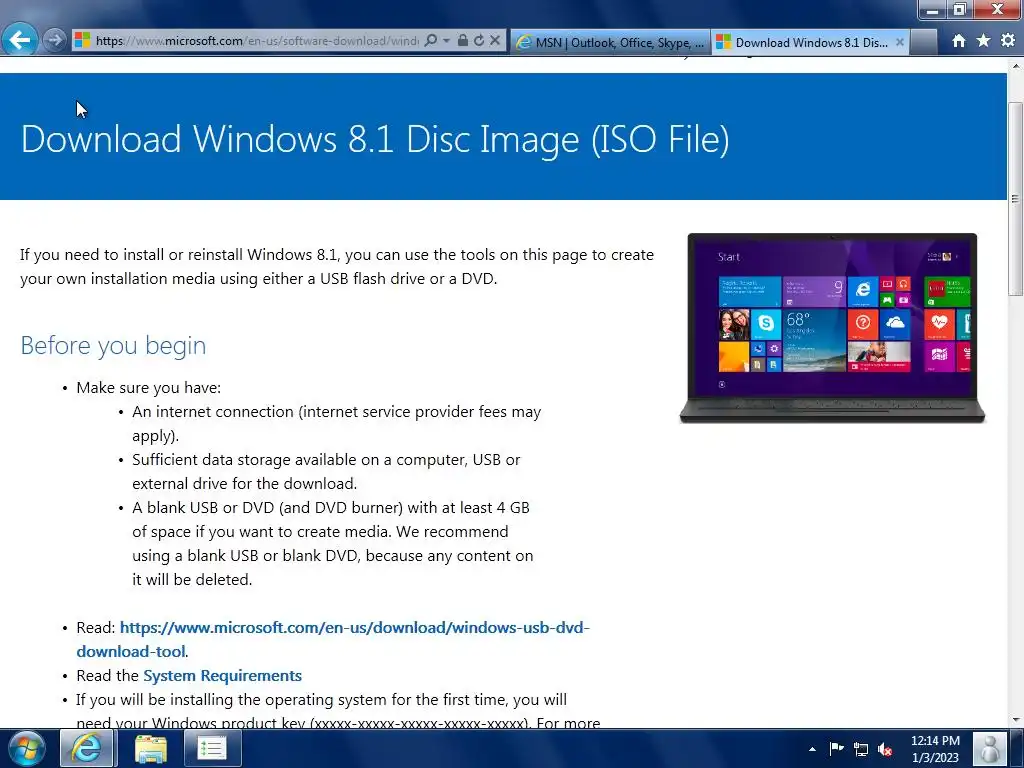Click the address bar URL field
The width and height of the screenshot is (1024, 768).
(257, 40)
